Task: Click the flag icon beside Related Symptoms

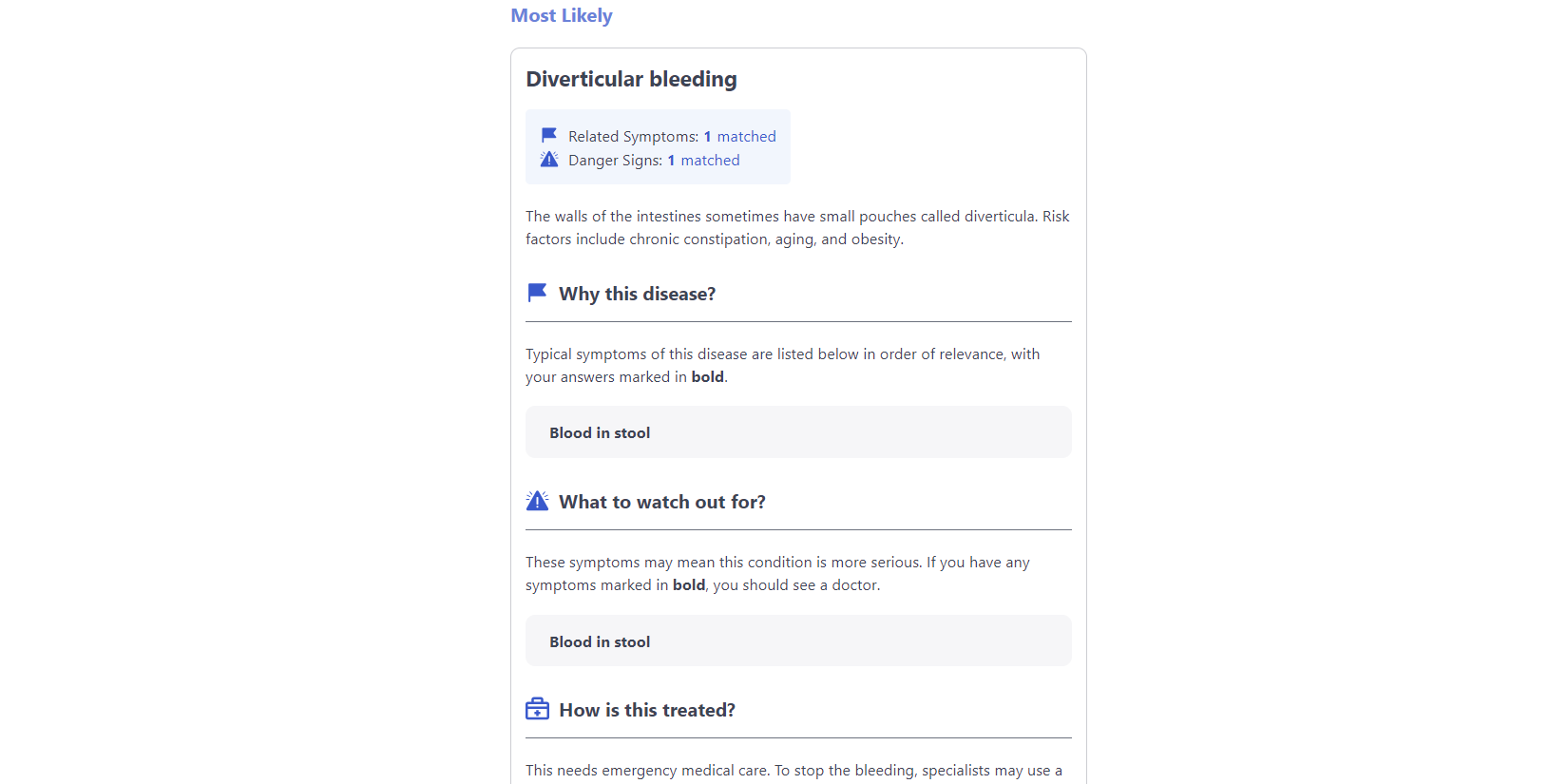Action: point(549,136)
